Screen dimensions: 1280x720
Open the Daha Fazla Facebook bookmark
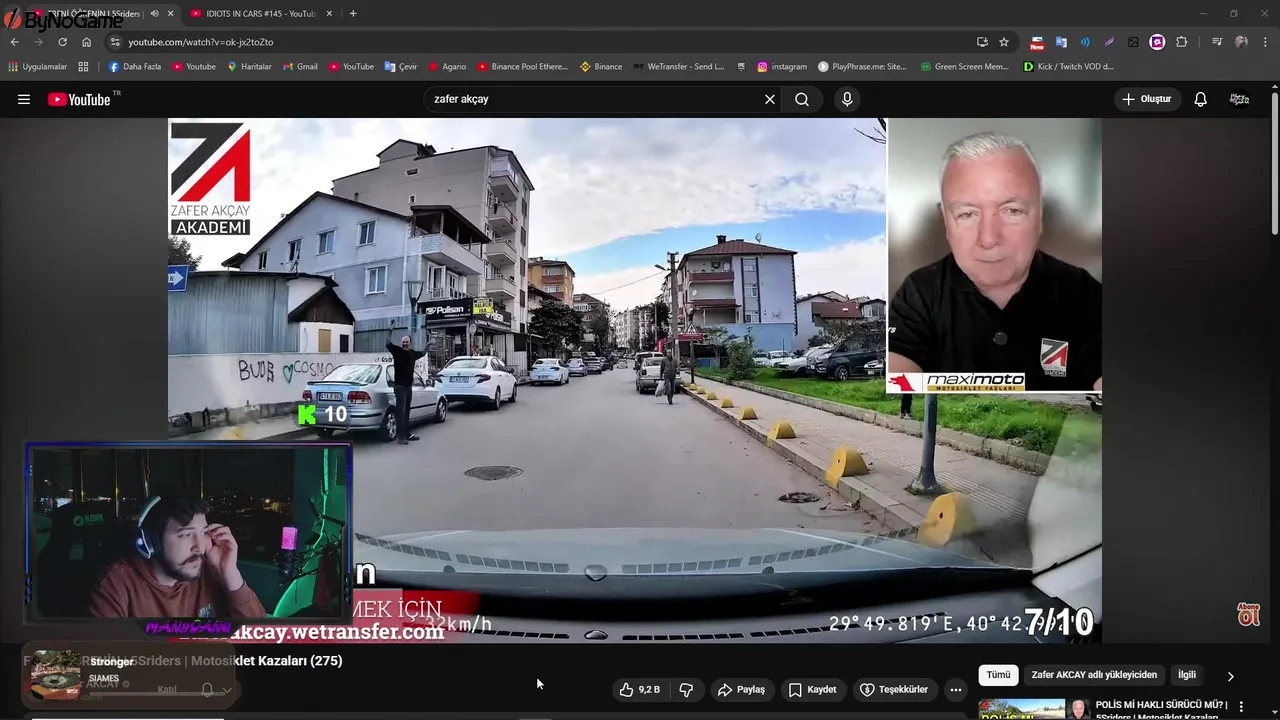[135, 67]
